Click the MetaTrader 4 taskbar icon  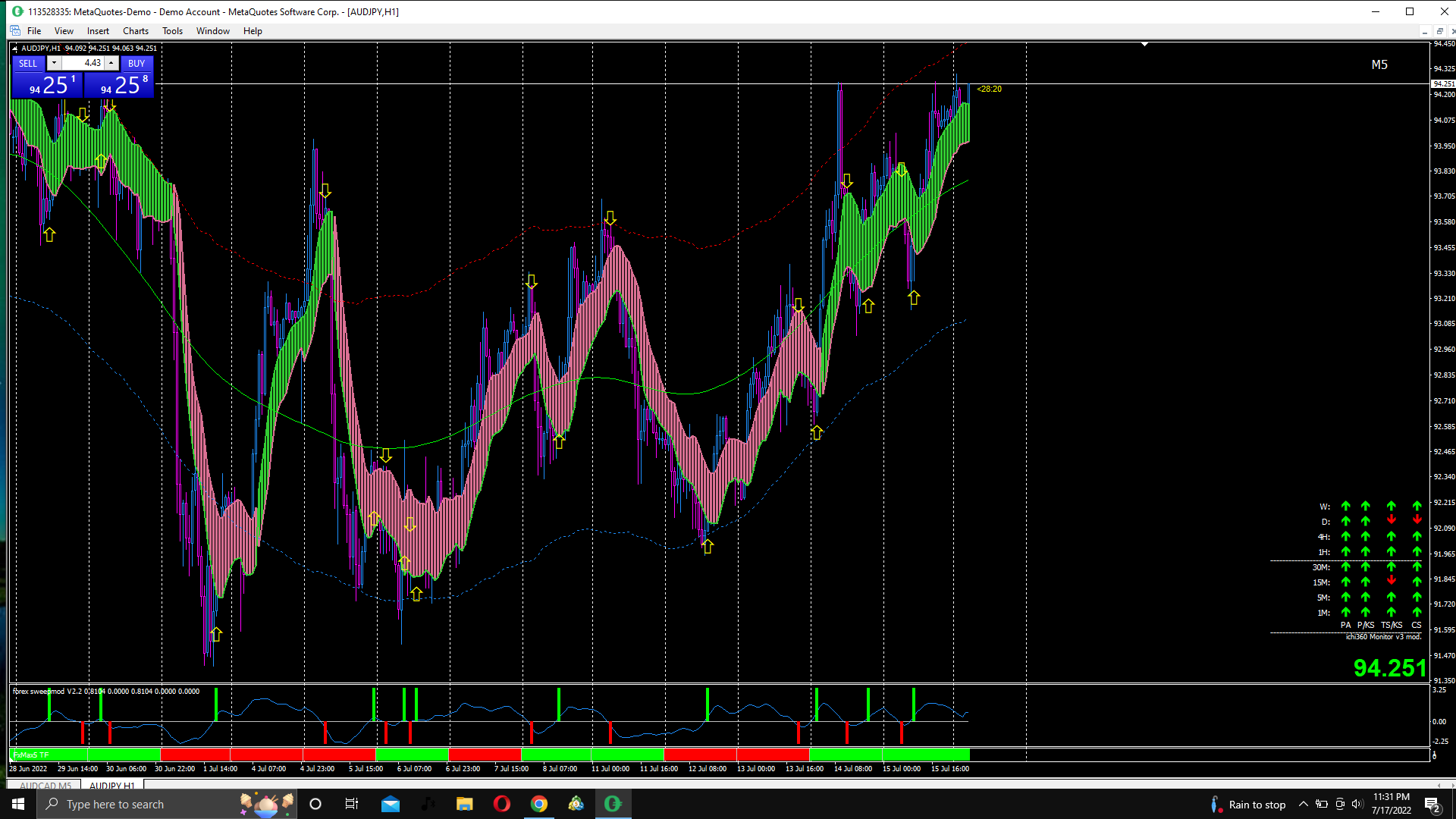pos(613,804)
